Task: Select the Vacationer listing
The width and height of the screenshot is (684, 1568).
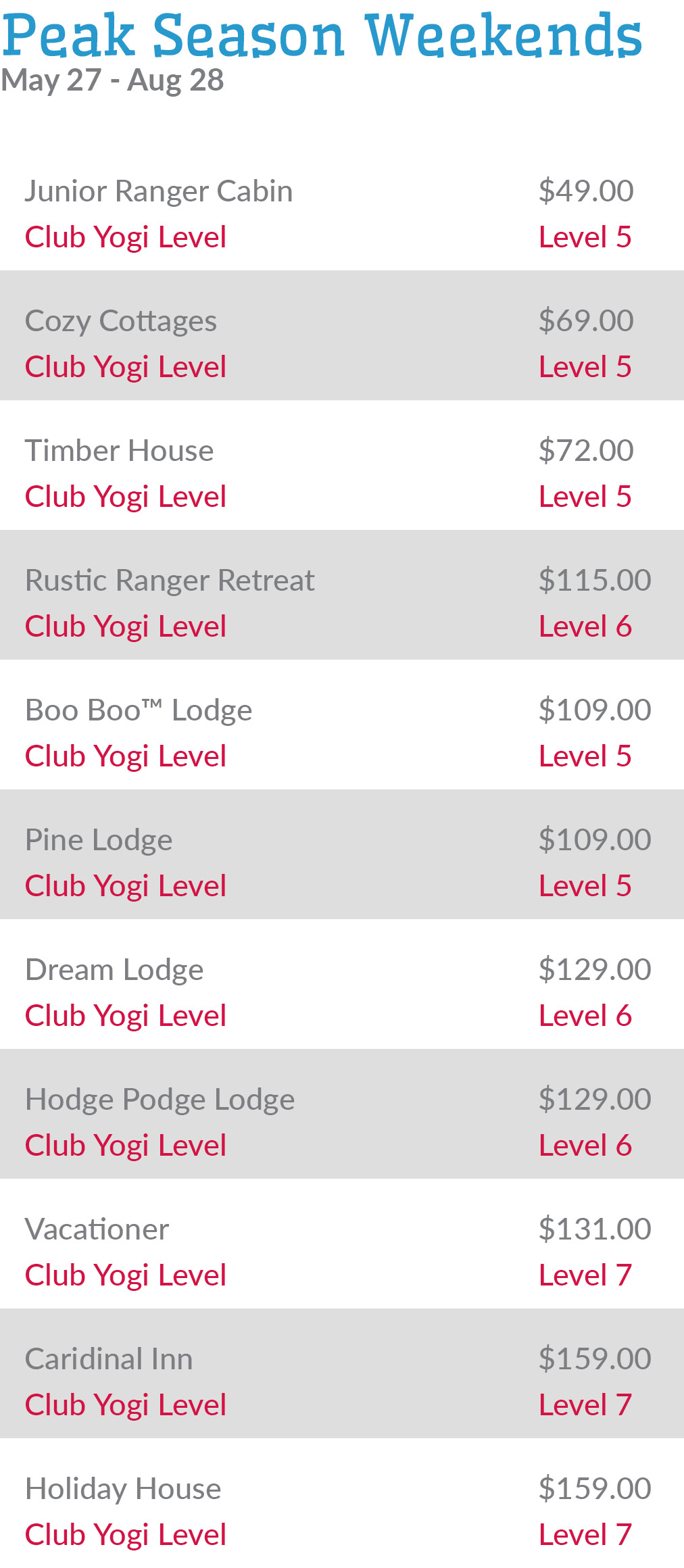Action: click(x=97, y=1229)
